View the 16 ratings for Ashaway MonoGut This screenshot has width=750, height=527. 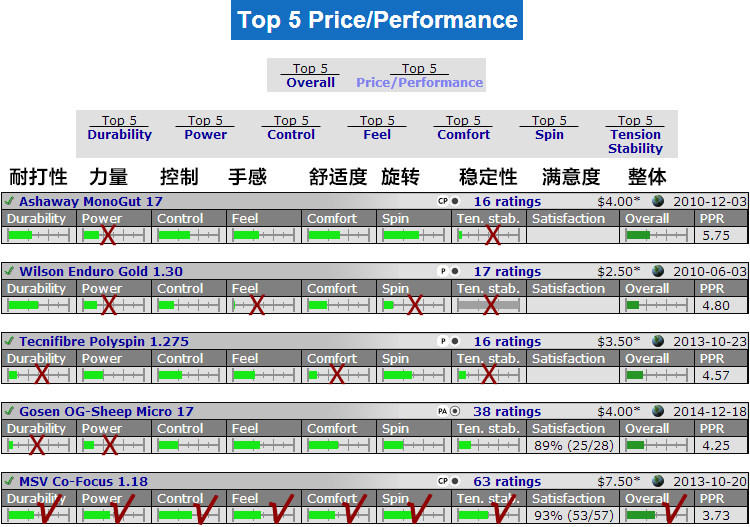click(507, 201)
